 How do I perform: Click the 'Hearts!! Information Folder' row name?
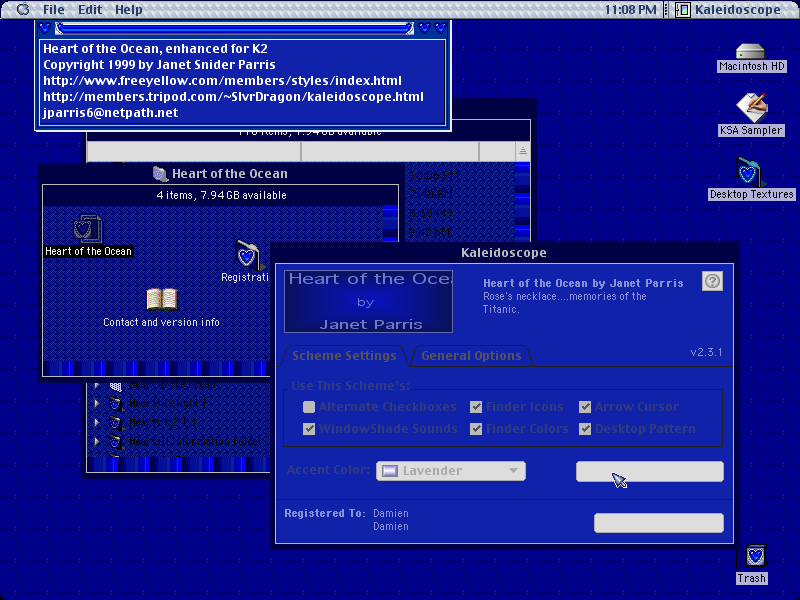click(x=195, y=441)
